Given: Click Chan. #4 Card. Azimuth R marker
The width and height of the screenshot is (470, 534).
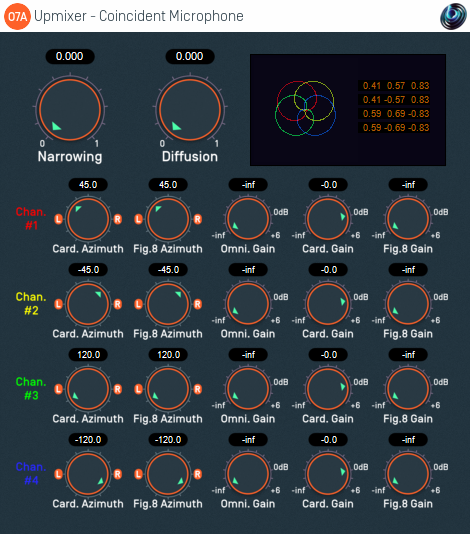Looking at the screenshot, I should [118, 474].
